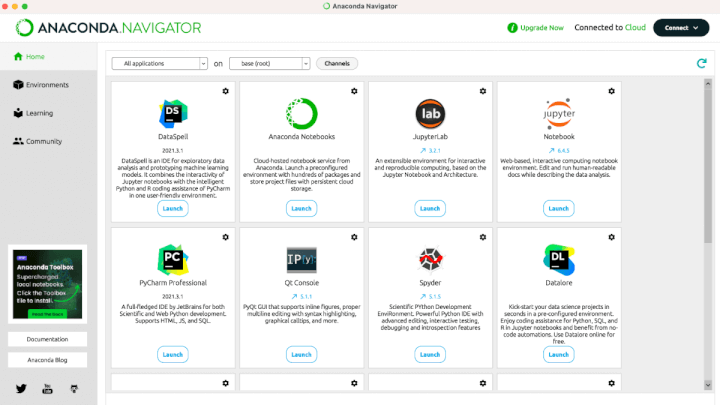Screen dimensions: 720x405
Task: Launch DataSpell
Action: [173, 208]
